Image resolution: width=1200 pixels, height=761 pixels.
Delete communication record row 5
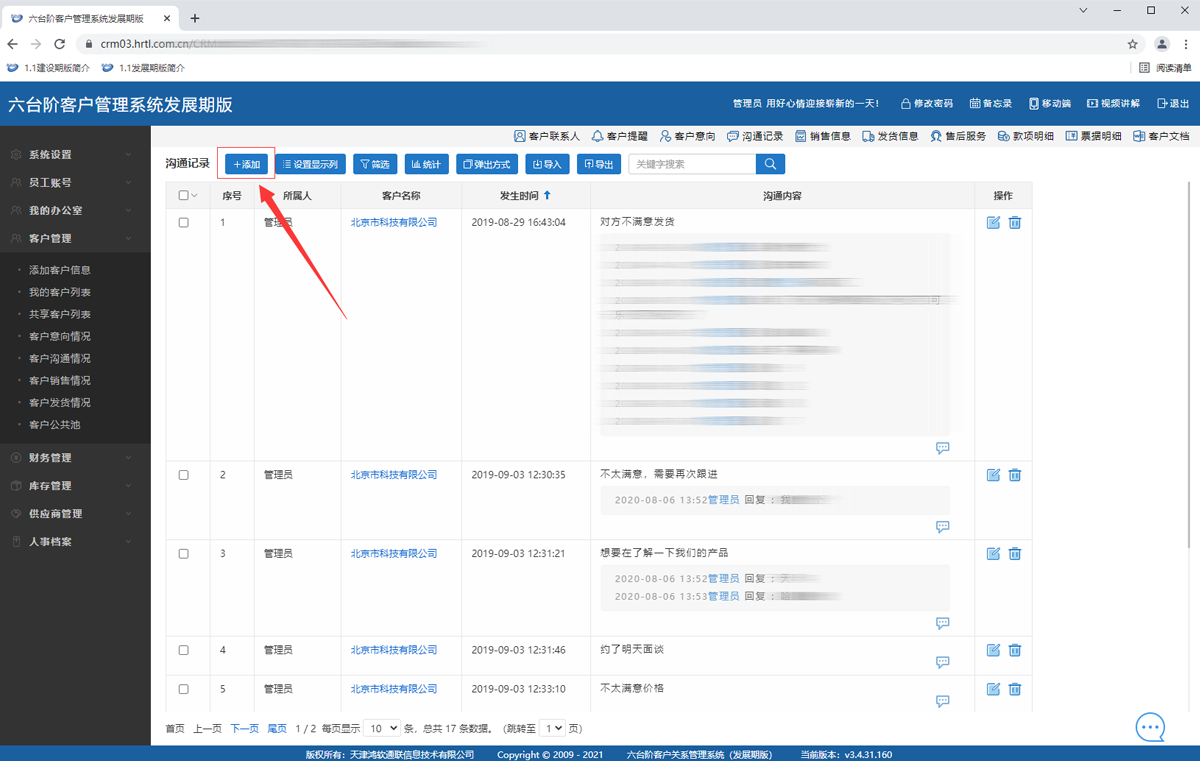pos(1015,689)
